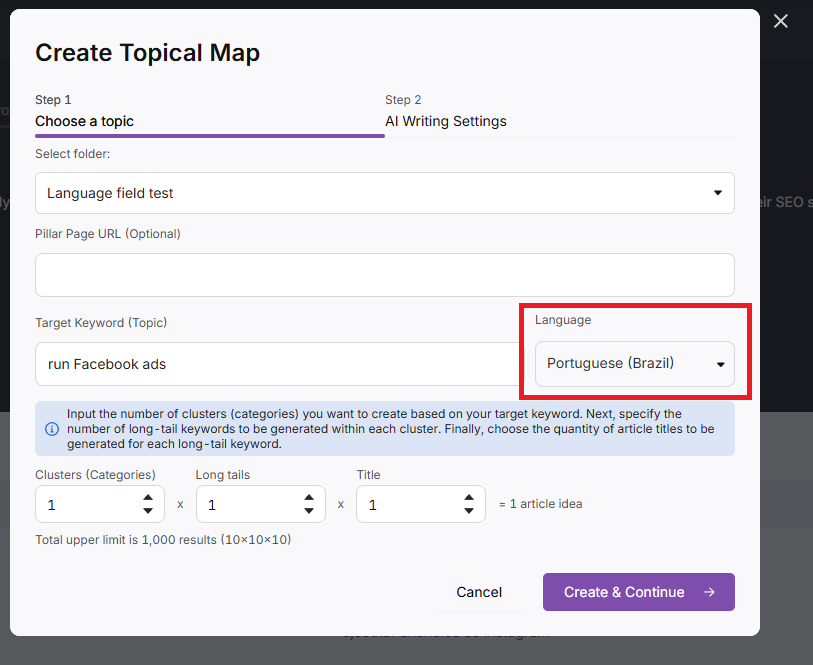Click 'Total upper limit is 1,000 results' text
813x665 pixels.
(163, 540)
